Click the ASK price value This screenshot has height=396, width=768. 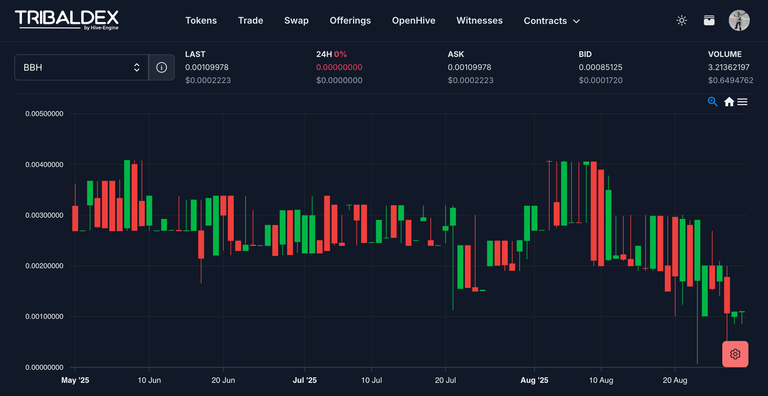(469, 67)
